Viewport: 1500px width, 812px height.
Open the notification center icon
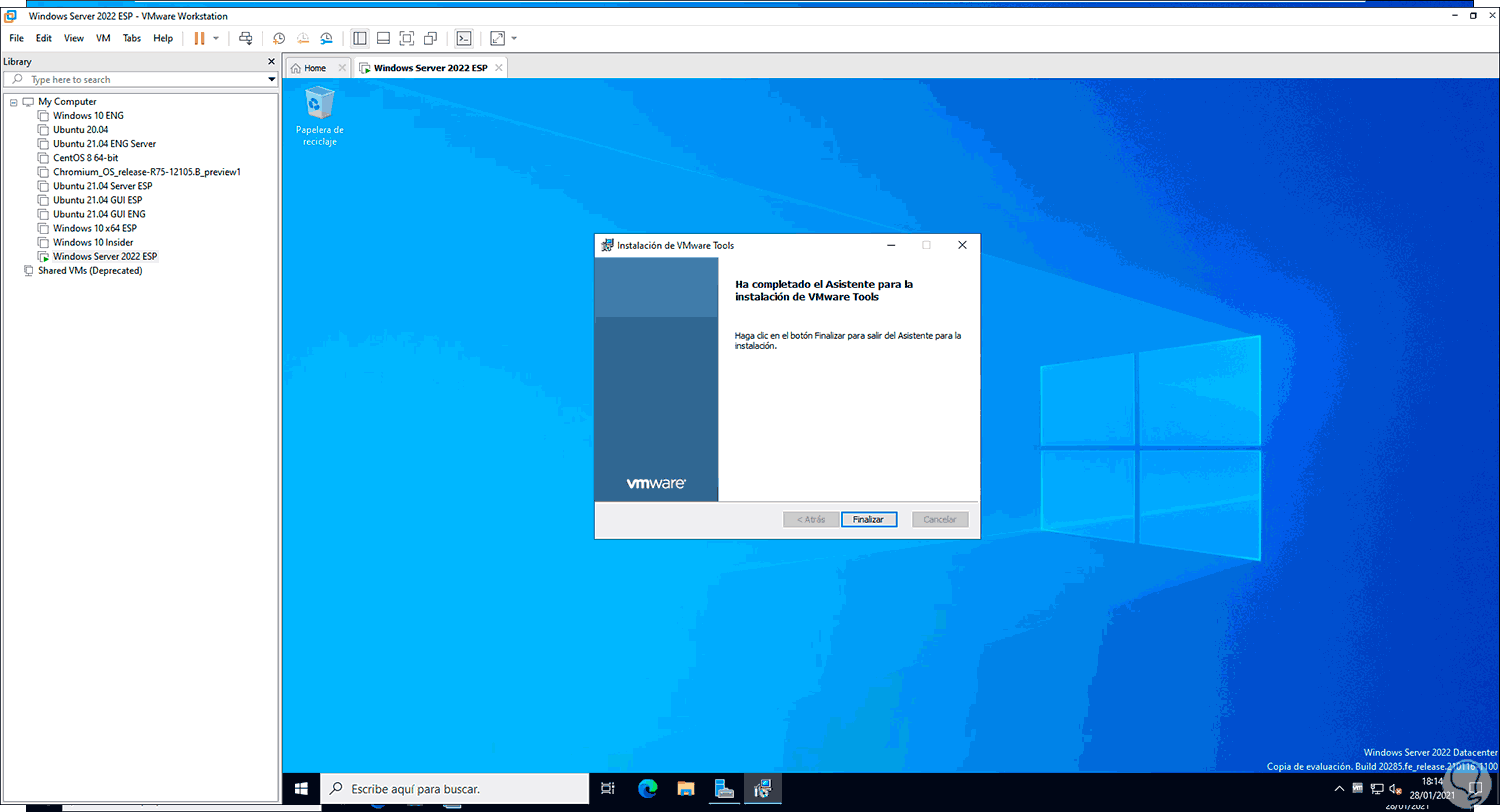1474,789
